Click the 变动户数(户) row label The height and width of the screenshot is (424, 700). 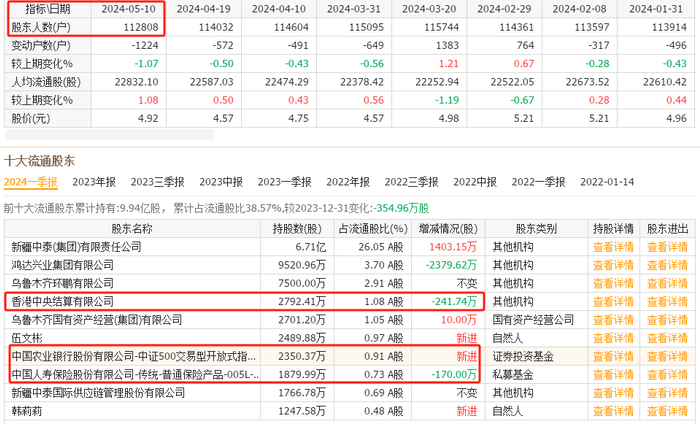(x=41, y=46)
